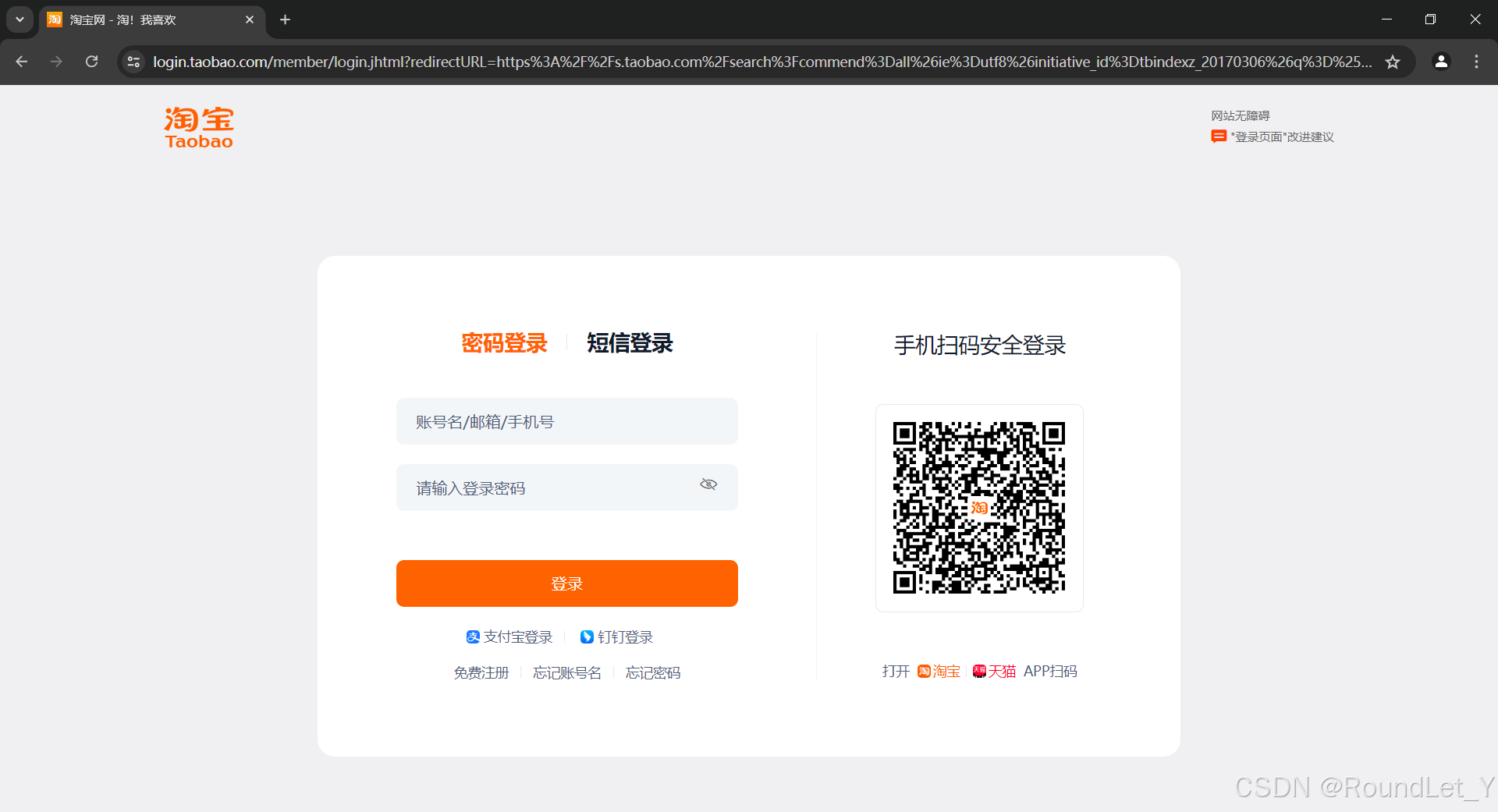Image resolution: width=1498 pixels, height=812 pixels.
Task: Minimize the browser window
Action: coord(1386,20)
